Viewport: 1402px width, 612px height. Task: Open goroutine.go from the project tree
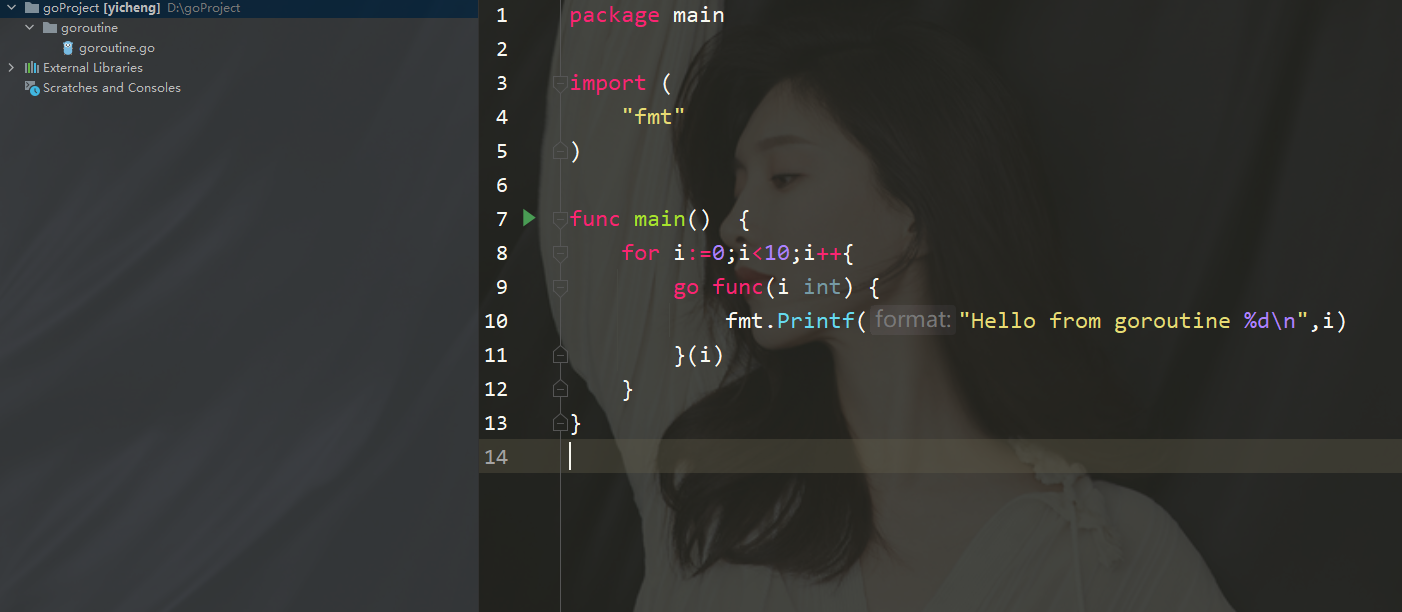(116, 48)
